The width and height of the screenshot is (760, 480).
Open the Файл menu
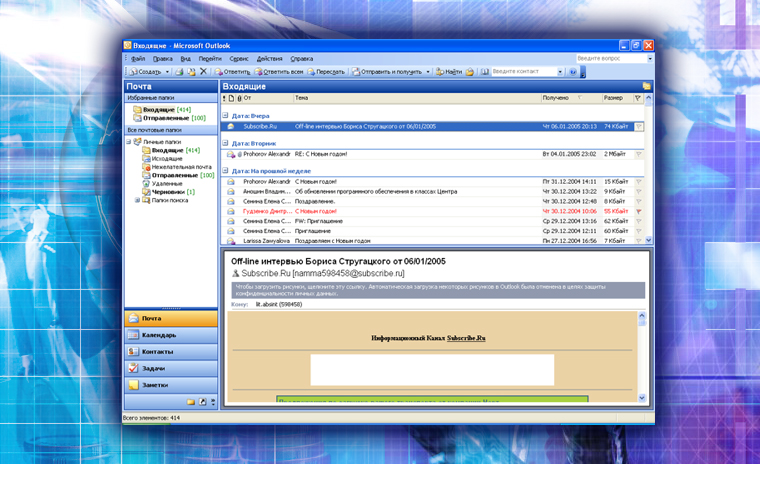[138, 59]
